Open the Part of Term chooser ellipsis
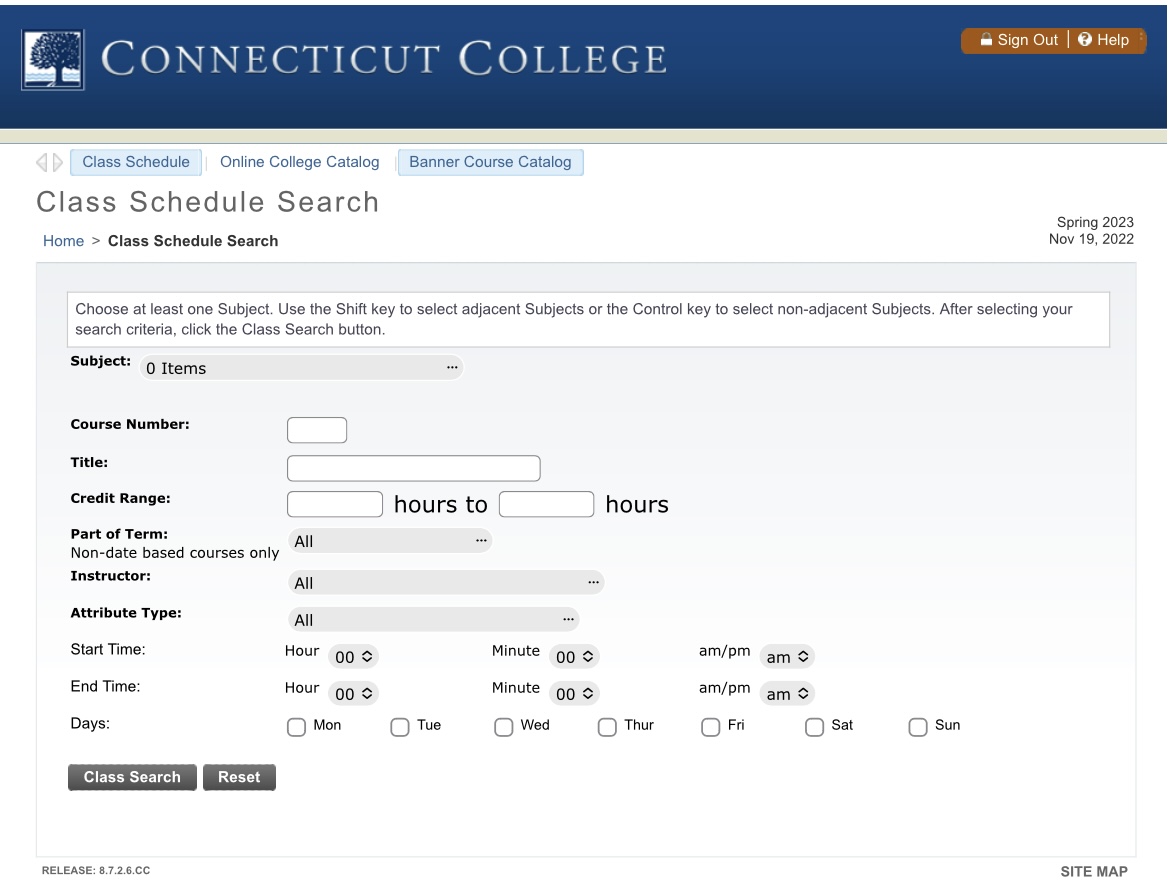The height and width of the screenshot is (881, 1170). 483,540
